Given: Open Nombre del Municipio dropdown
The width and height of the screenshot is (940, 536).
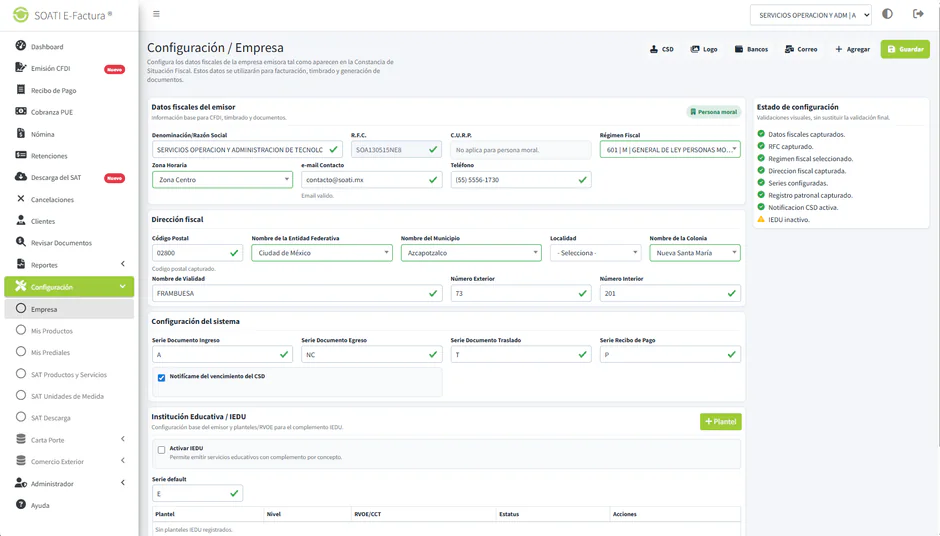Looking at the screenshot, I should coord(471,253).
